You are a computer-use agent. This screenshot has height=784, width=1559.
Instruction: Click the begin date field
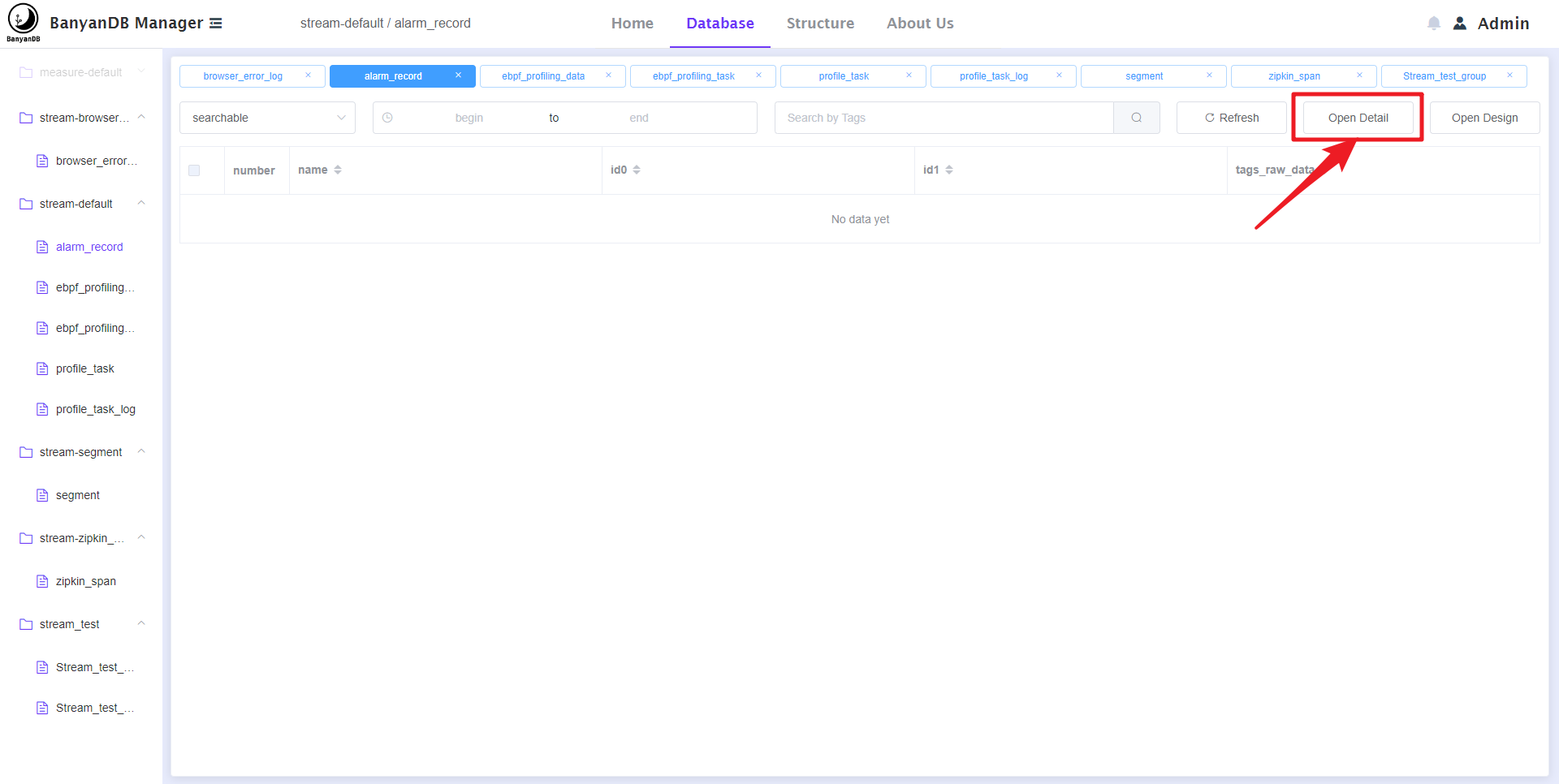pos(469,118)
